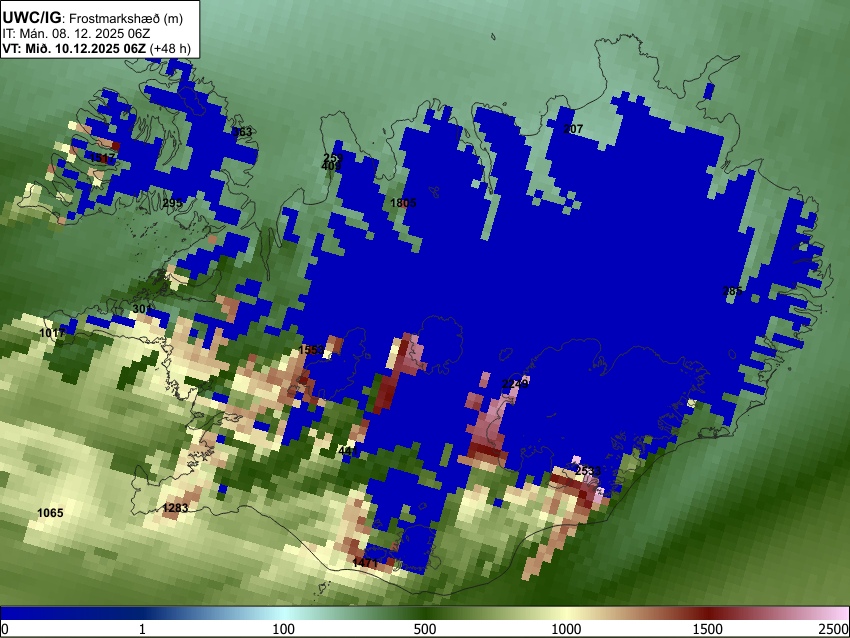
Task: Click the map value label 1517
Action: click(x=103, y=158)
